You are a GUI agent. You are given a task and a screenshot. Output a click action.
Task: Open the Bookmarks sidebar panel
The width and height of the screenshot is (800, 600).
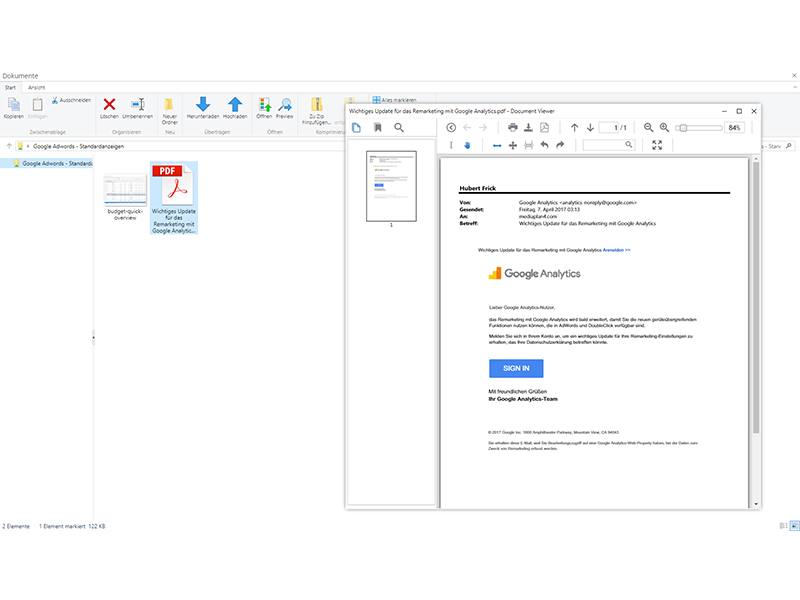pos(378,128)
